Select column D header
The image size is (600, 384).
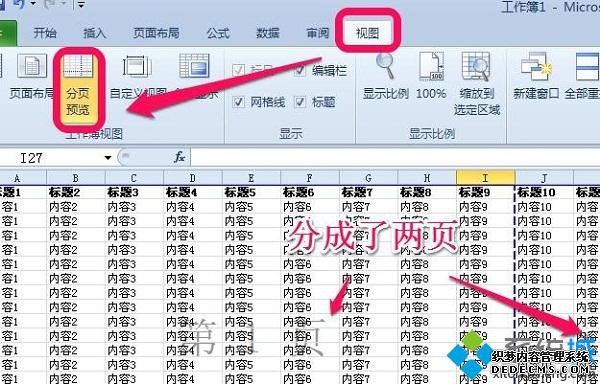tap(193, 178)
